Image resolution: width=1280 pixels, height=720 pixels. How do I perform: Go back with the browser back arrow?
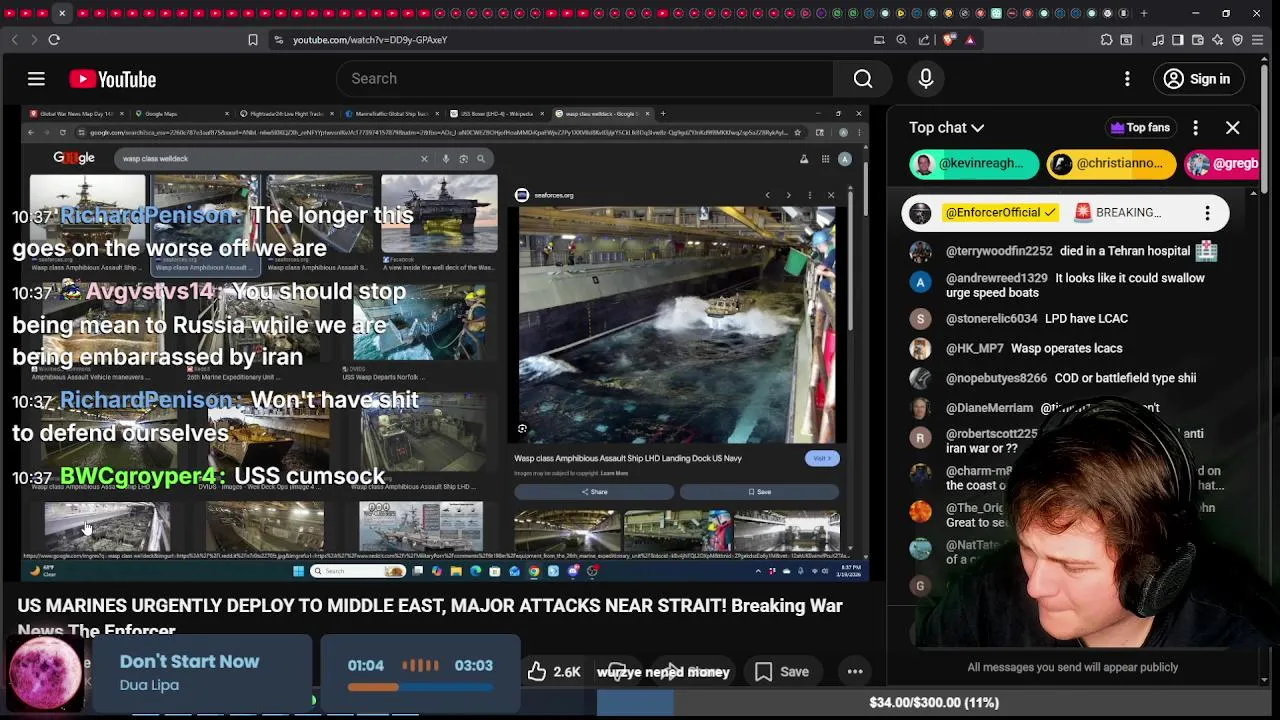14,40
